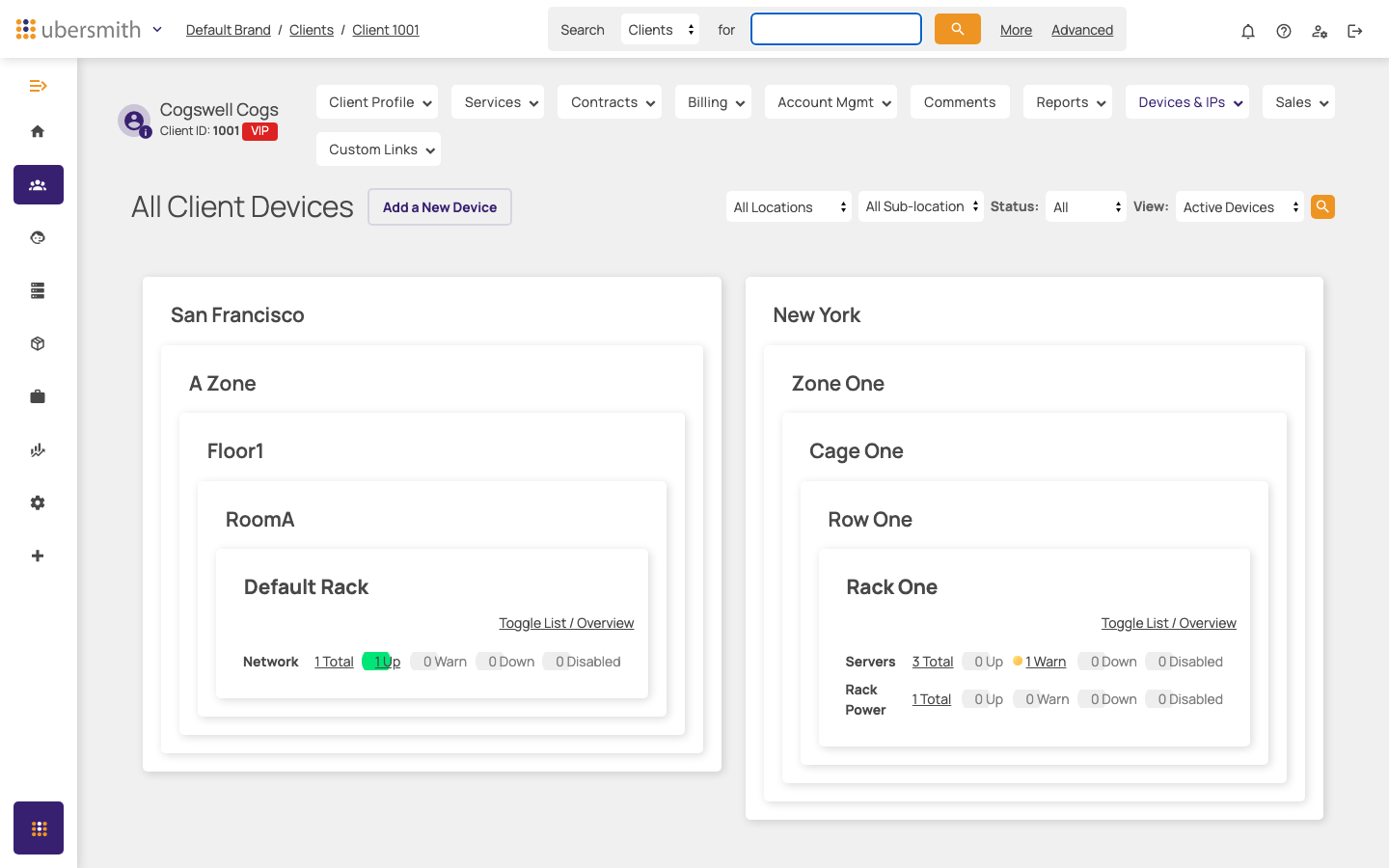
Task: Open the Comments tab
Action: pos(960,102)
